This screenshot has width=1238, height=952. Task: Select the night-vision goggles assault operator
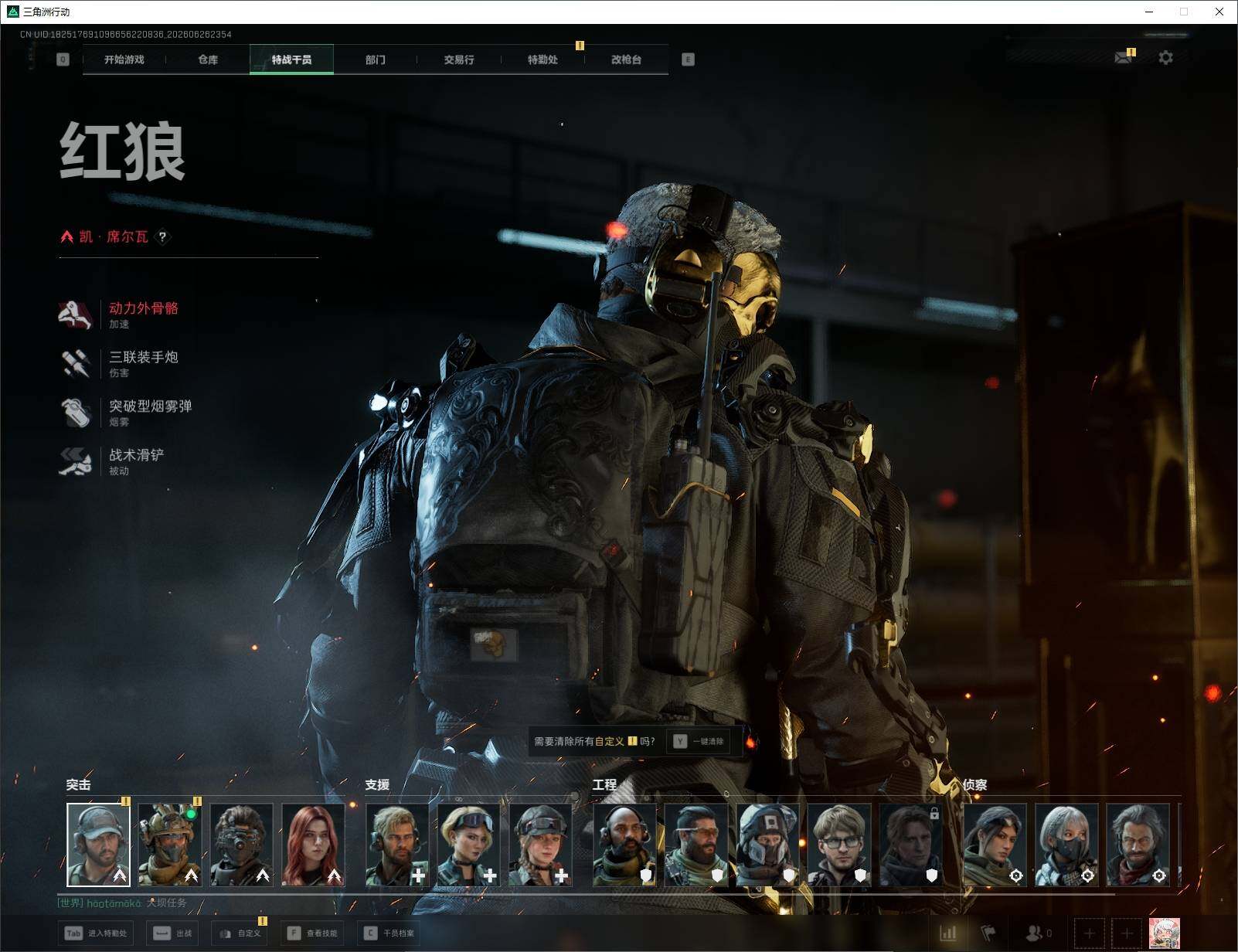241,845
